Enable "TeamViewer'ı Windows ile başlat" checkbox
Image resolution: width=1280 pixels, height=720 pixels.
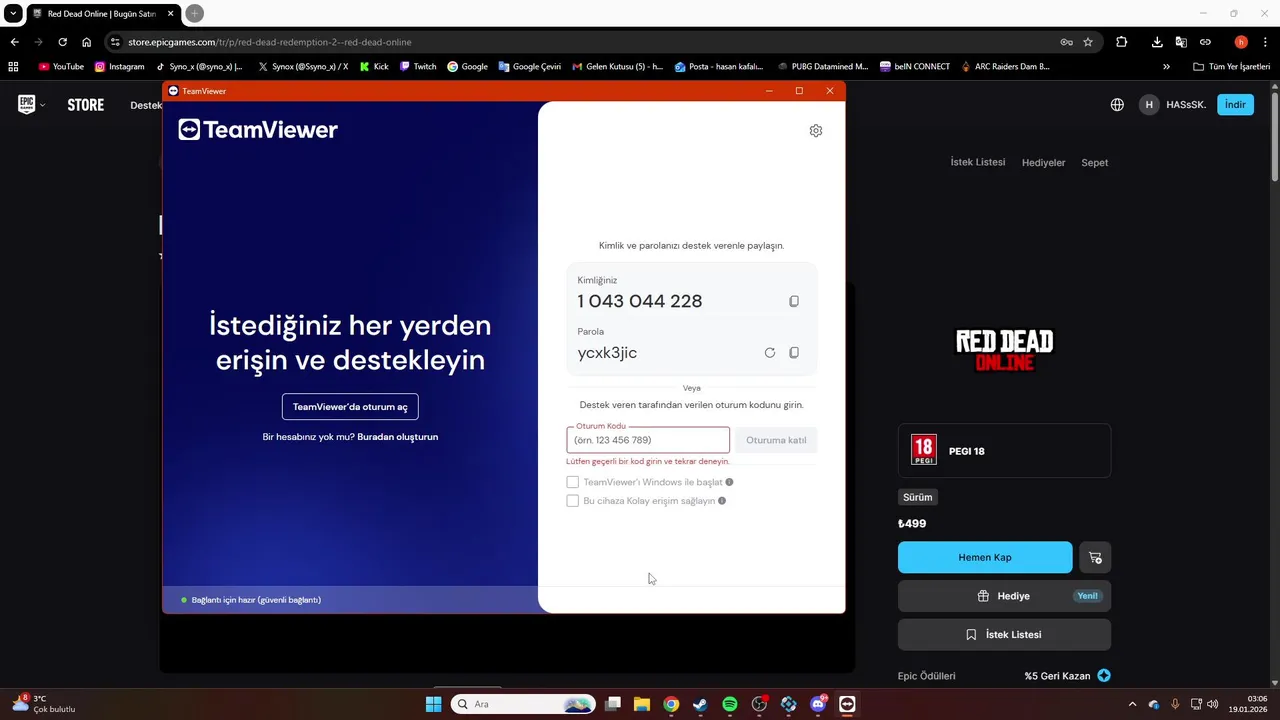pyautogui.click(x=573, y=482)
